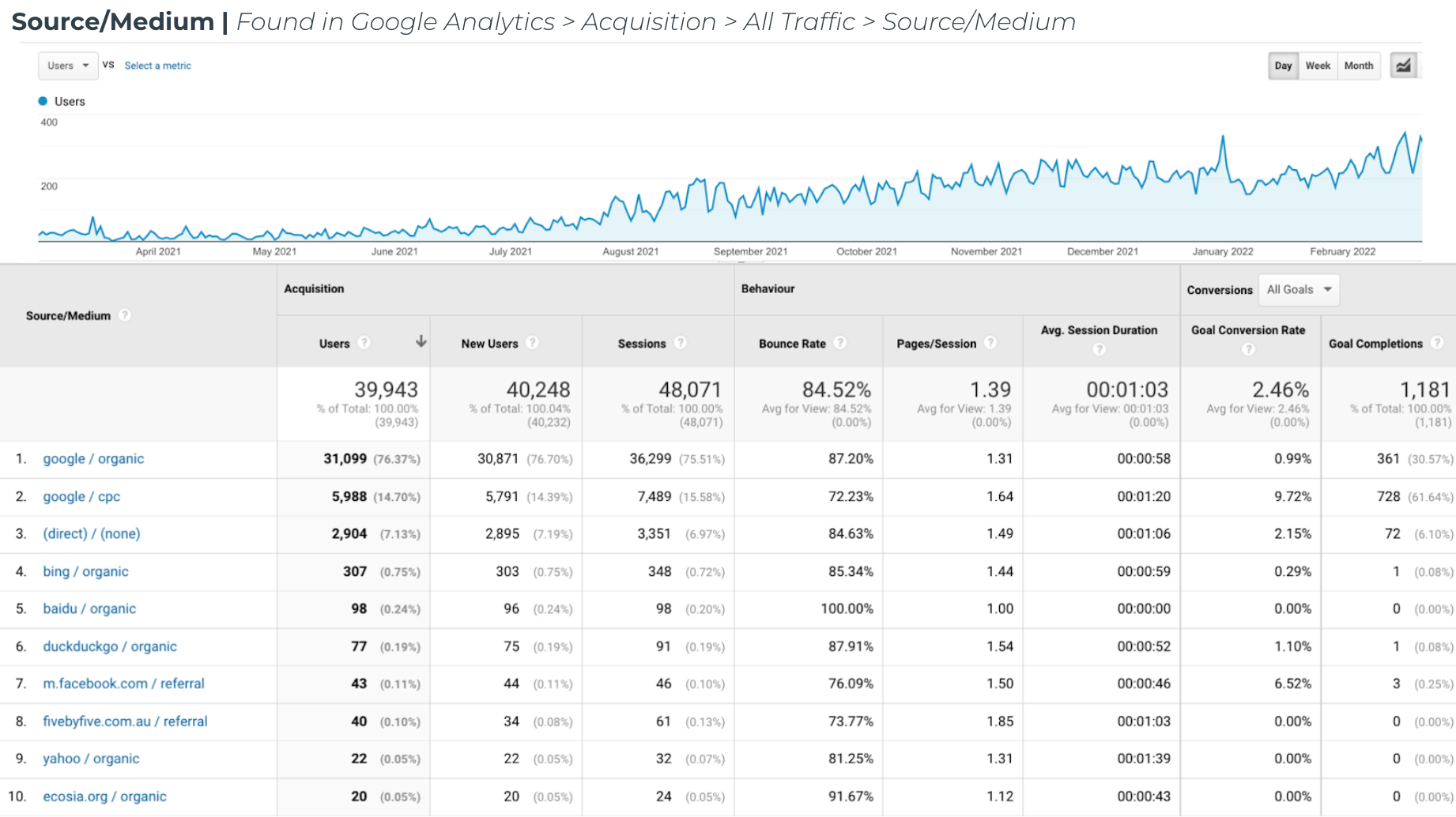
Task: Click the October 2021 axis label
Action: pyautogui.click(x=866, y=251)
